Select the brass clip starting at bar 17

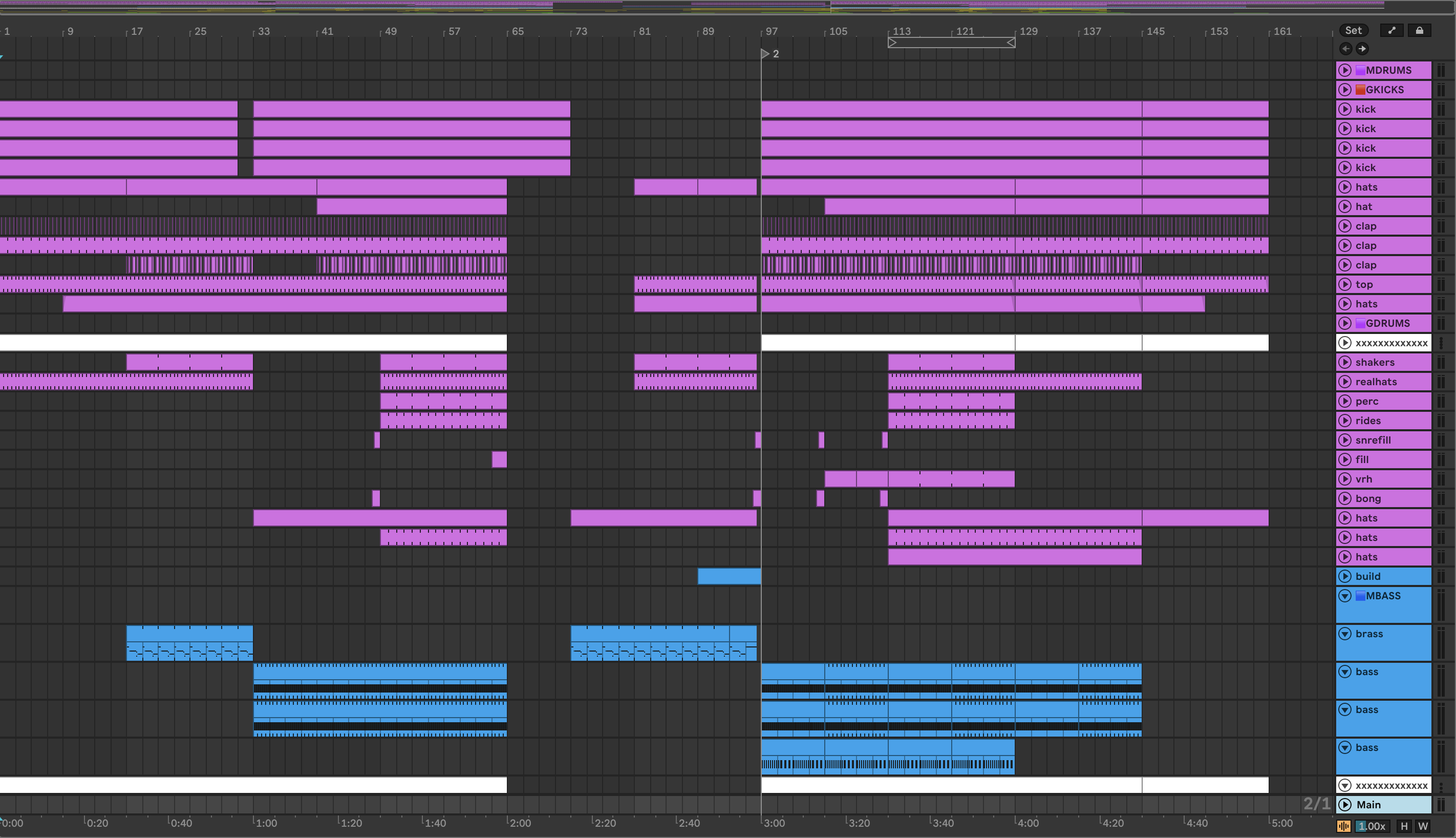(189, 643)
